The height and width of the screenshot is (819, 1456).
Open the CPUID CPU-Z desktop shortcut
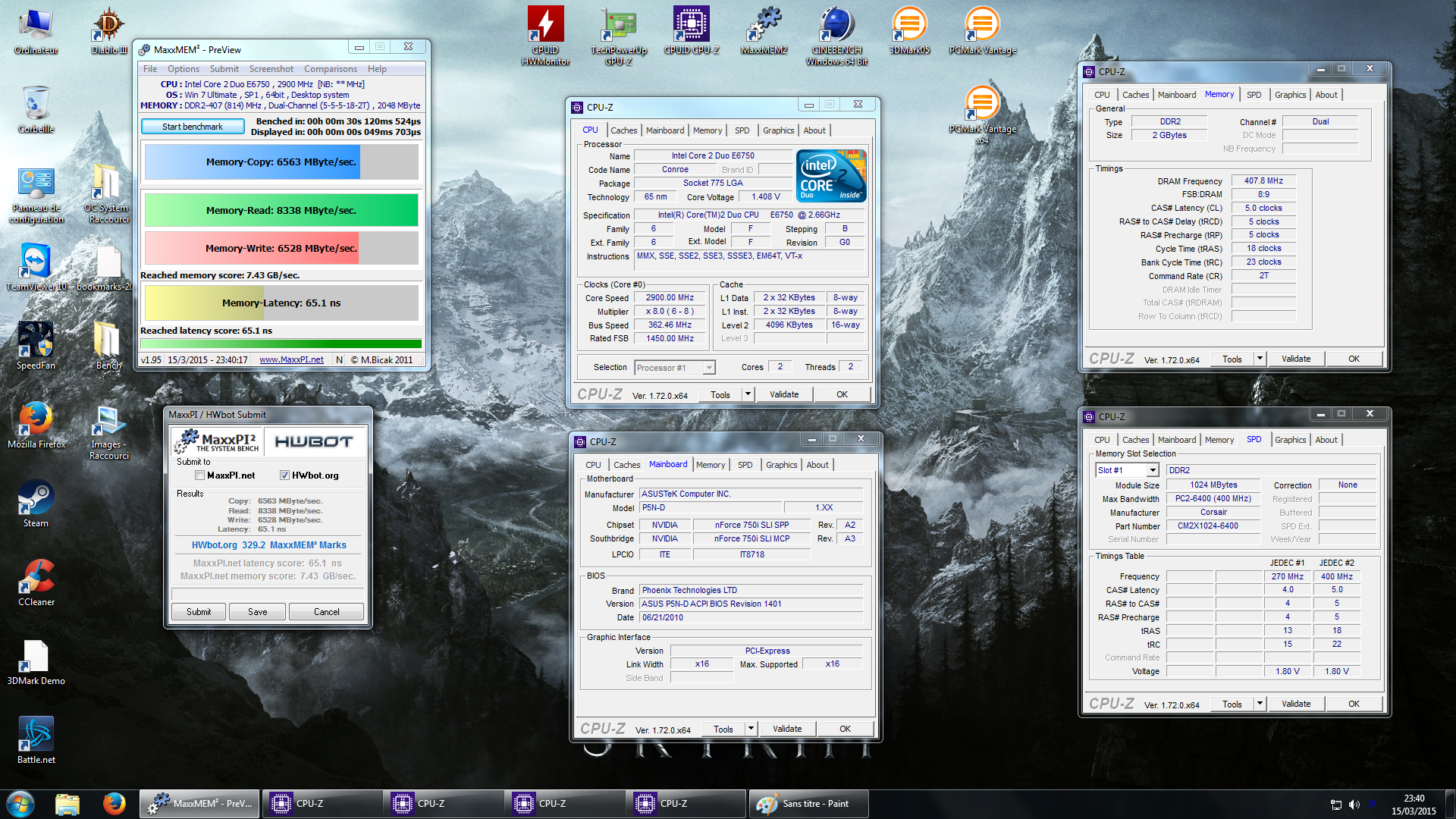click(x=691, y=32)
